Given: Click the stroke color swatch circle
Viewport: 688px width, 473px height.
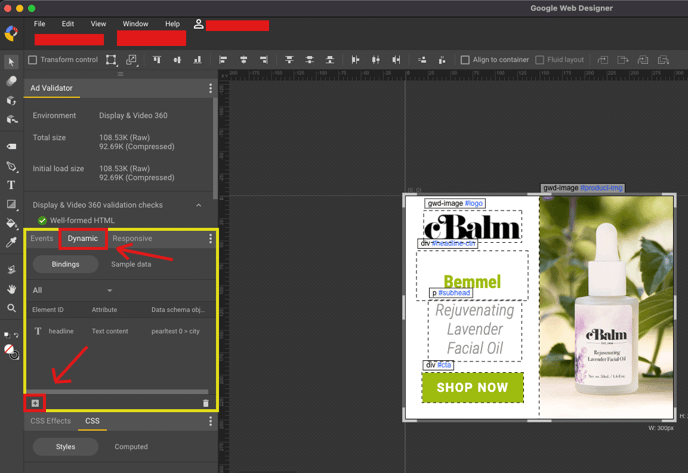Looking at the screenshot, I should (x=14, y=355).
